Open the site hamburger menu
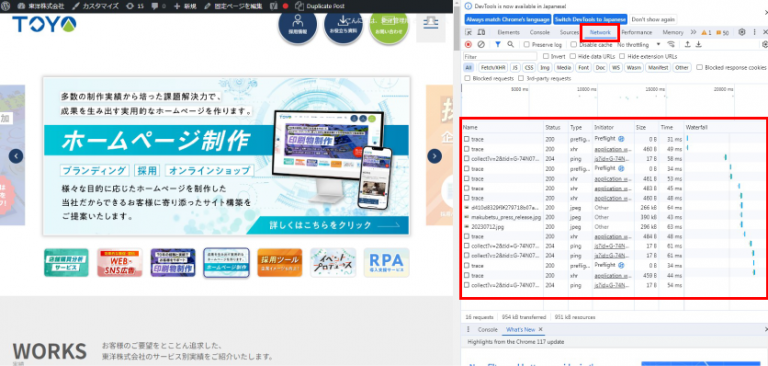Screen dimensions: 768x366 [x=431, y=23]
